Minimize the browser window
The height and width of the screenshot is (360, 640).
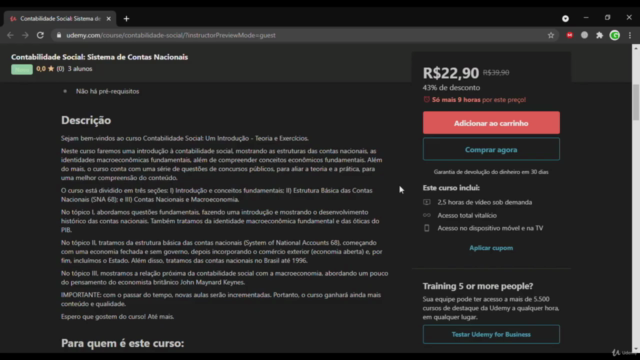tap(586, 18)
